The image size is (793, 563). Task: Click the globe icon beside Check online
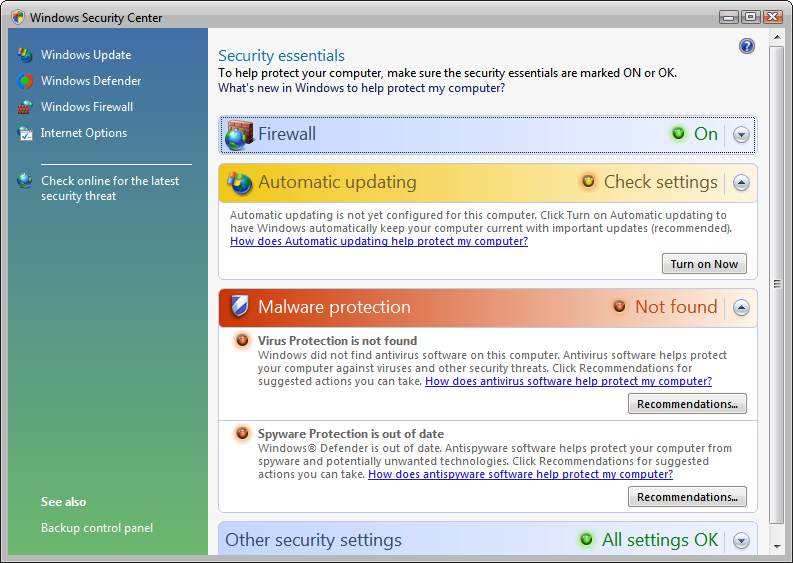click(x=25, y=181)
